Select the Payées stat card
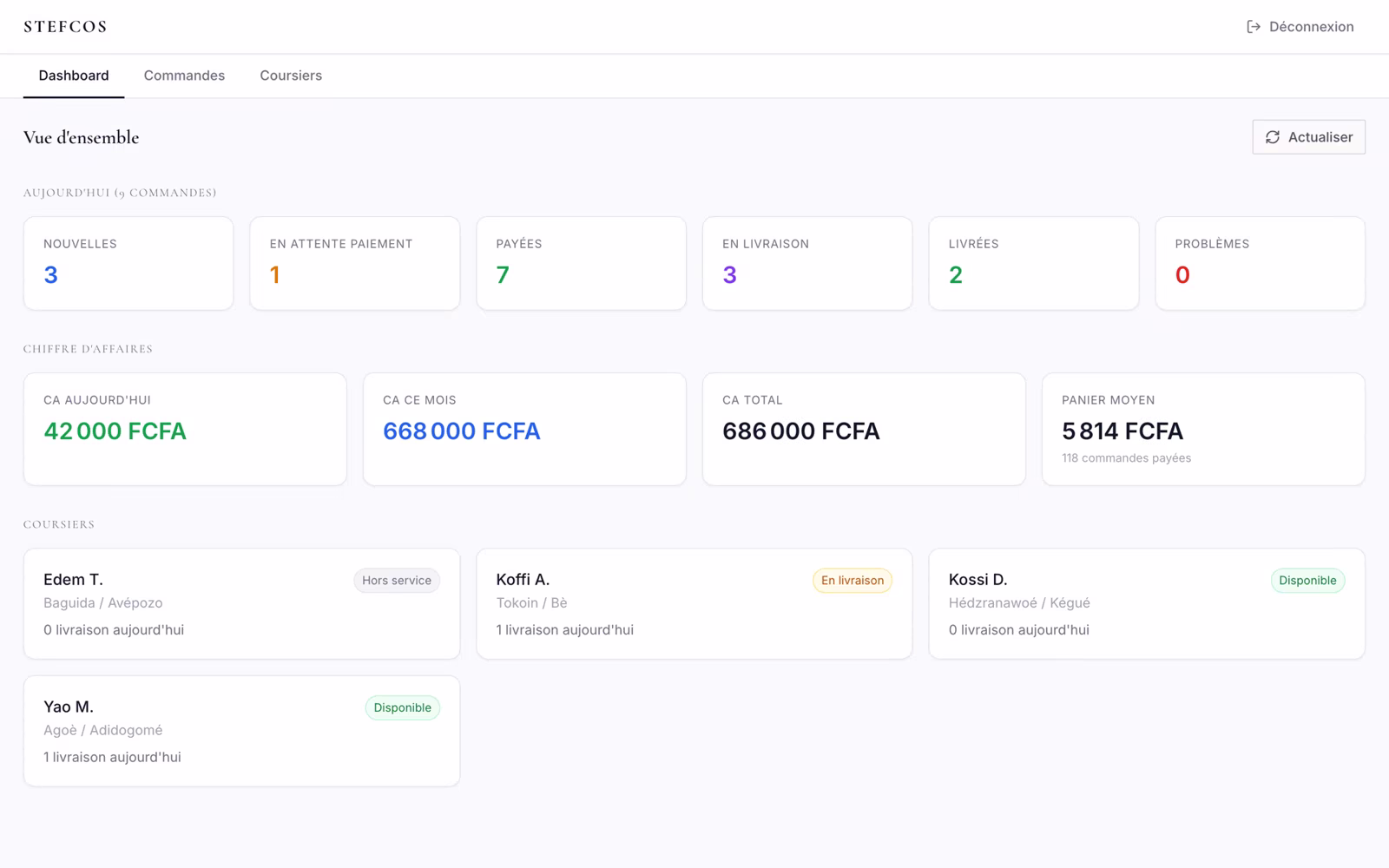 point(582,263)
